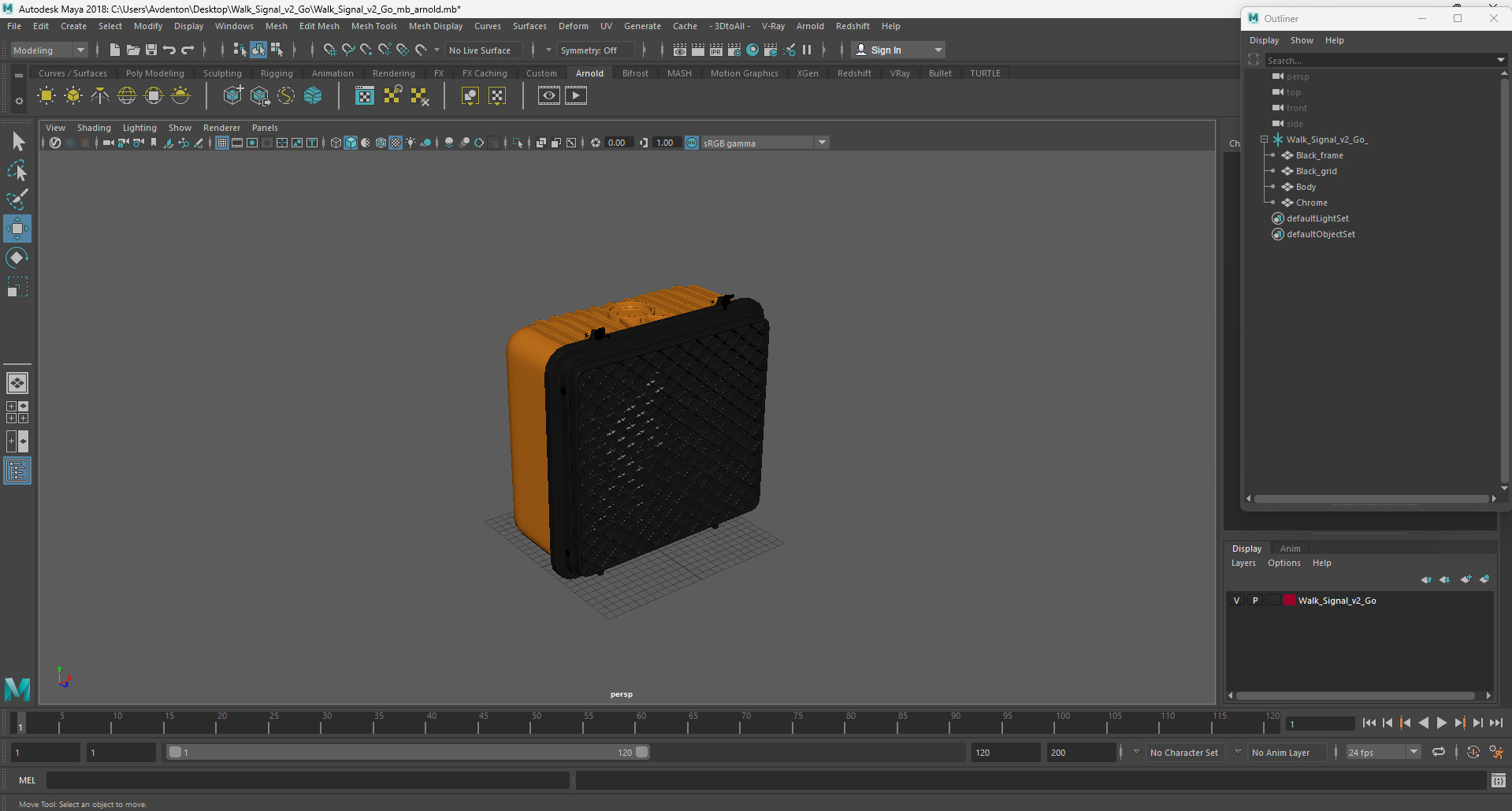The image size is (1512, 811).
Task: Toggle the Outliner panel sidebar icon
Action: click(17, 471)
